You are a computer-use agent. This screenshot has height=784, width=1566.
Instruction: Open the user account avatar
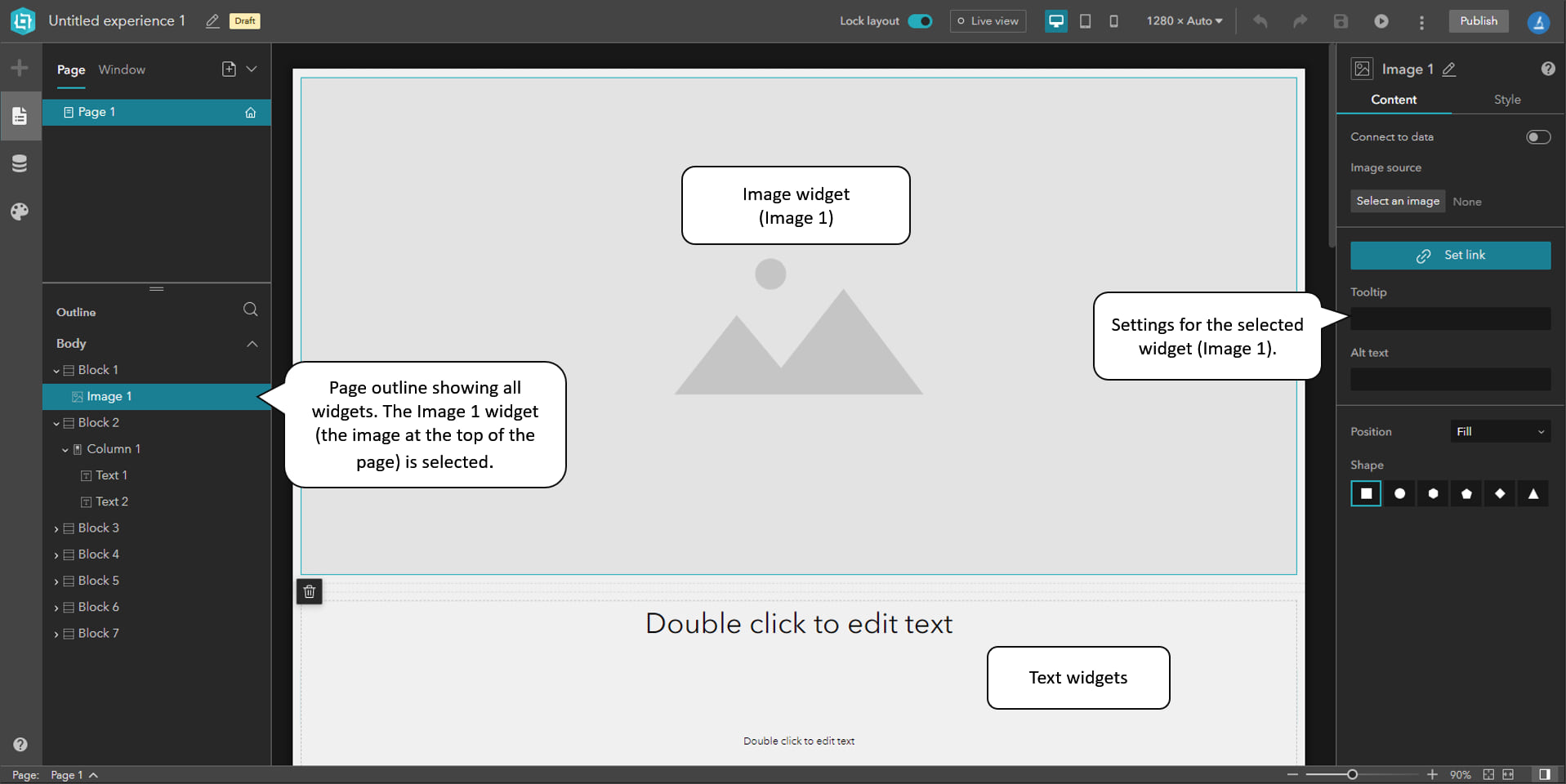[1538, 22]
